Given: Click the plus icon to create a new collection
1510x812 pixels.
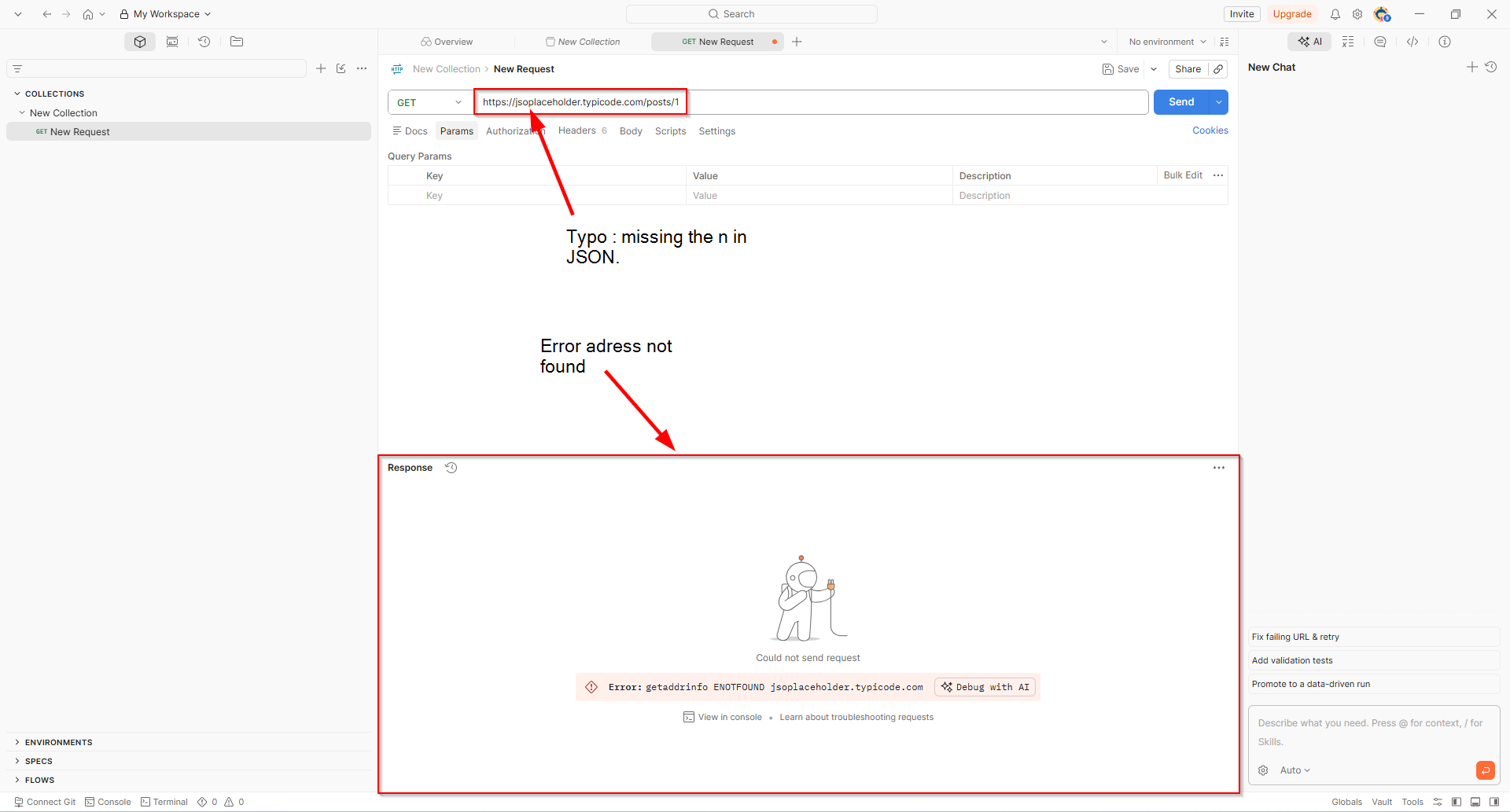Looking at the screenshot, I should 321,68.
